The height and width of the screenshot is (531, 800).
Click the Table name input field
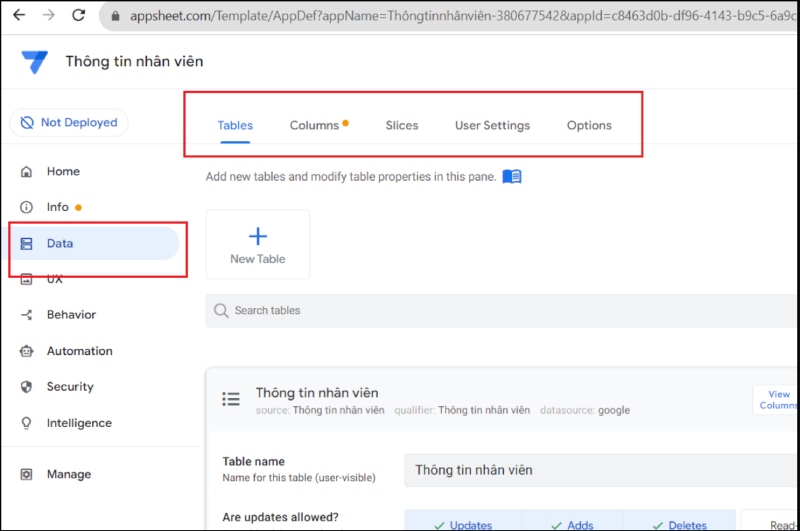[602, 470]
